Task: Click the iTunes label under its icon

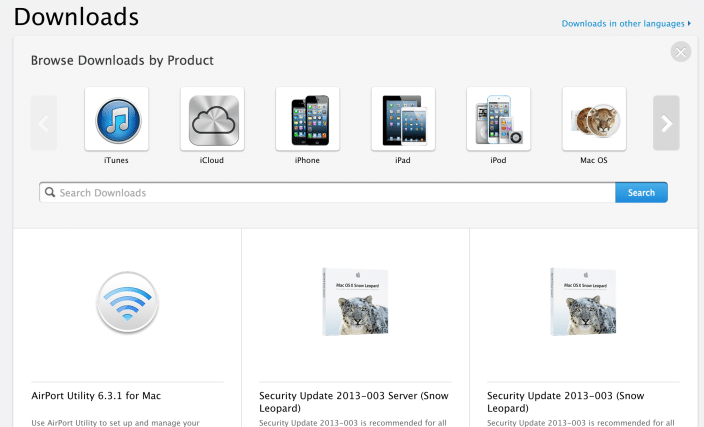Action: click(x=116, y=160)
